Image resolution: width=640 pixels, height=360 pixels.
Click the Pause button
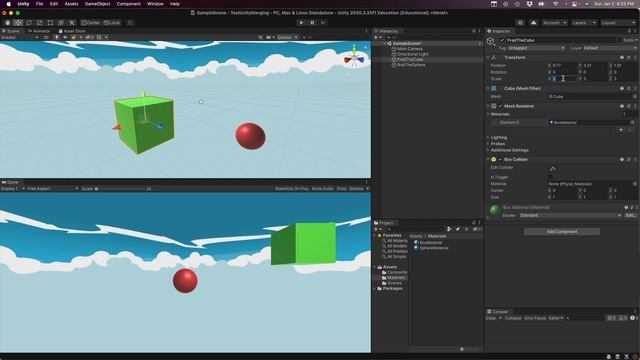point(312,23)
